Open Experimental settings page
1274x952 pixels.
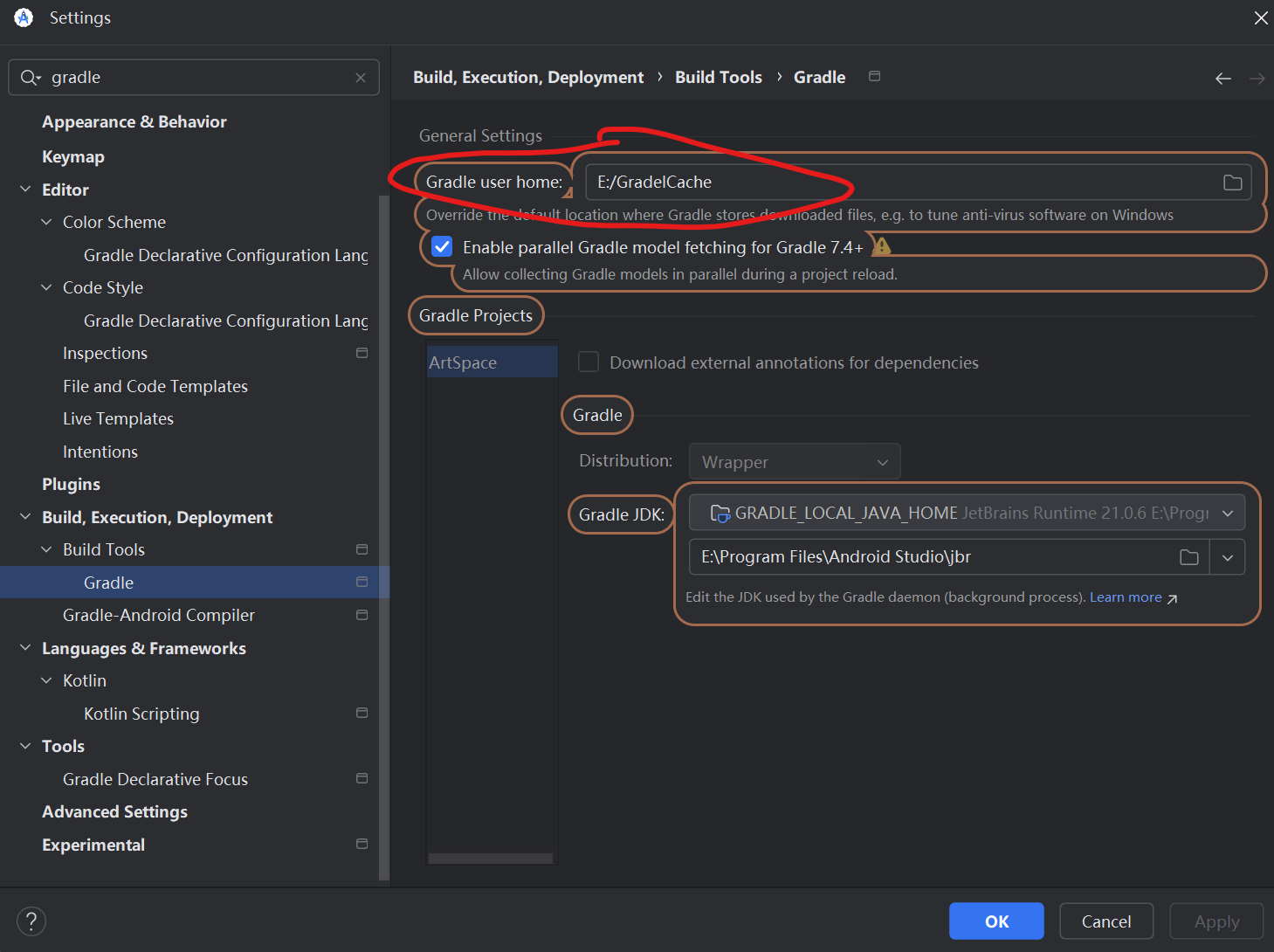pyautogui.click(x=93, y=845)
